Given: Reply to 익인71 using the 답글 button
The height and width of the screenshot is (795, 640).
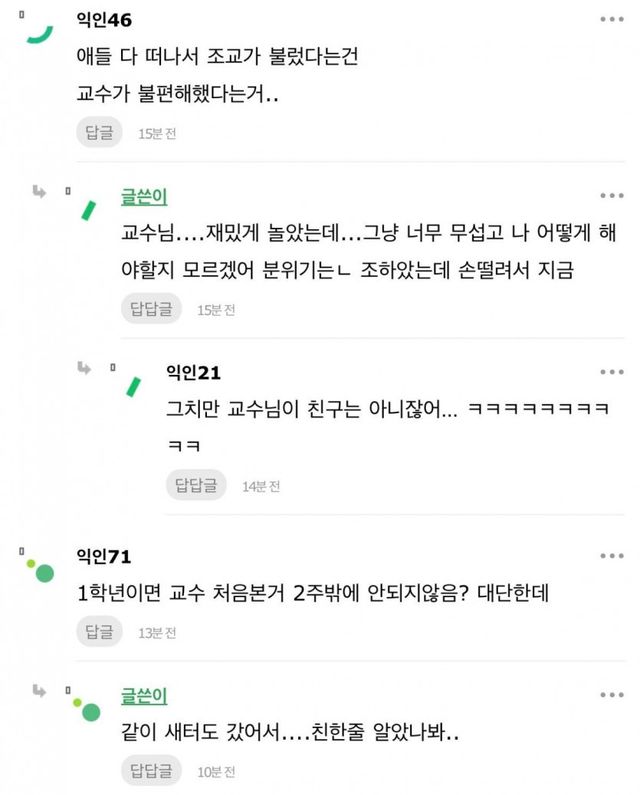Looking at the screenshot, I should (x=99, y=632).
